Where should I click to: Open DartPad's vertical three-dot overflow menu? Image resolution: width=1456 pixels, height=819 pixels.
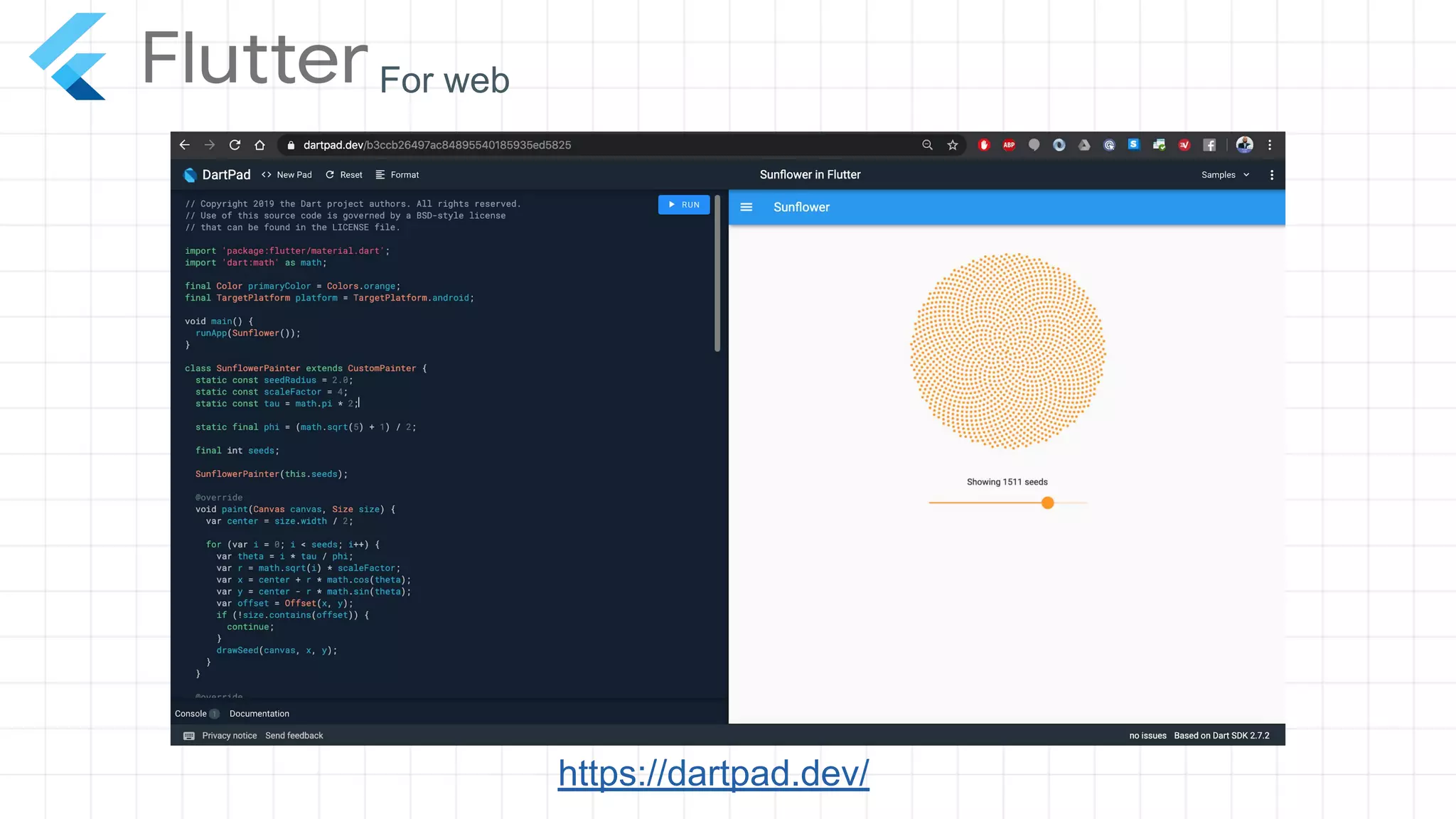point(1272,175)
